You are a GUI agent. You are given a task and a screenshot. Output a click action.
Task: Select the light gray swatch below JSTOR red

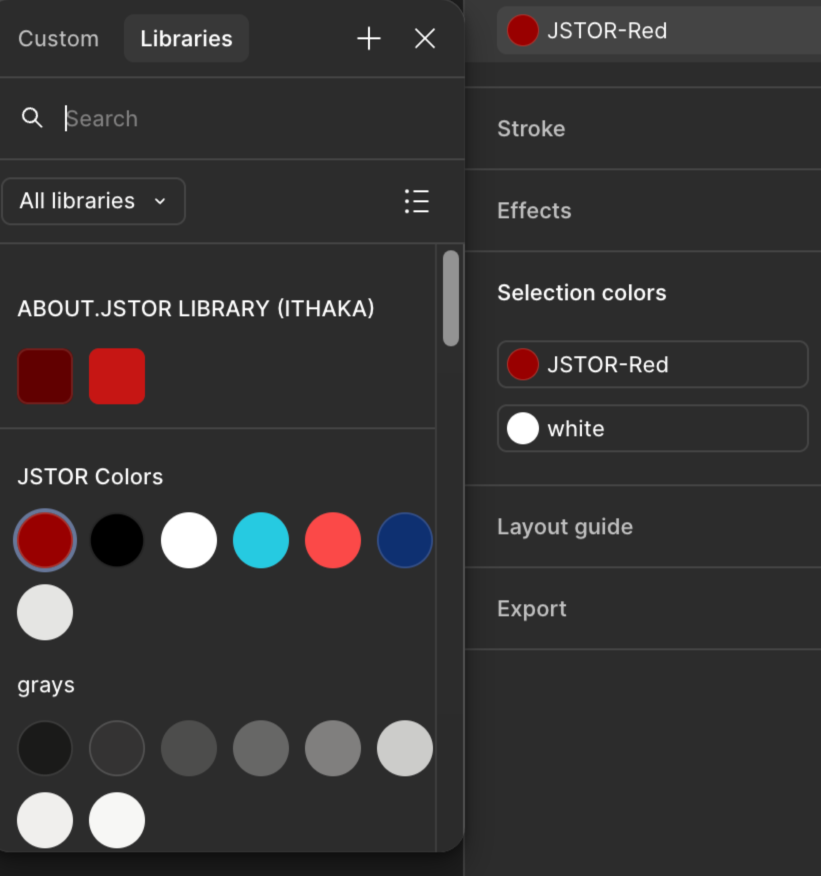(x=45, y=612)
